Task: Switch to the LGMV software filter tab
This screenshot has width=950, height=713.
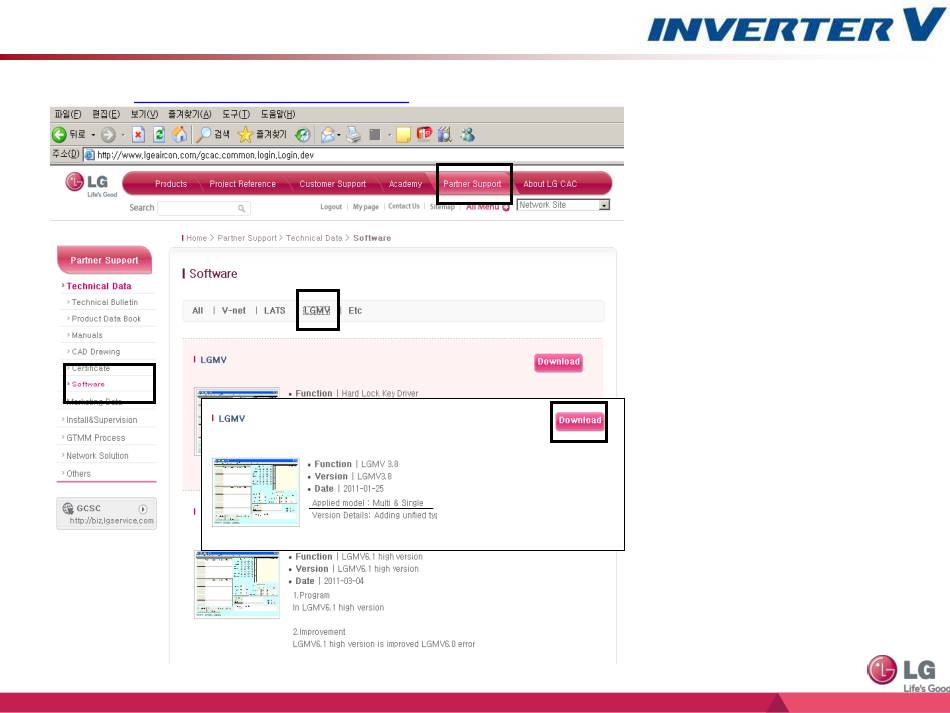Action: 317,311
